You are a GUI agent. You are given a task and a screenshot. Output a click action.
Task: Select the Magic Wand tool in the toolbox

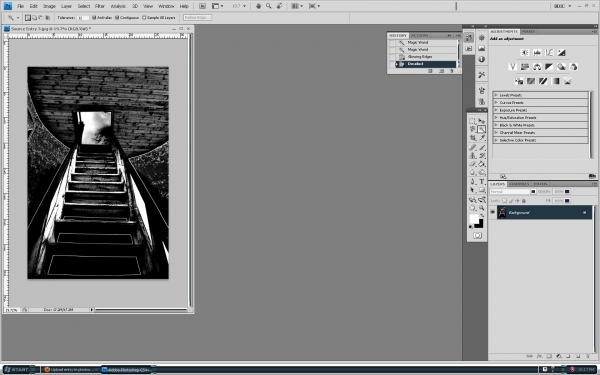(482, 129)
